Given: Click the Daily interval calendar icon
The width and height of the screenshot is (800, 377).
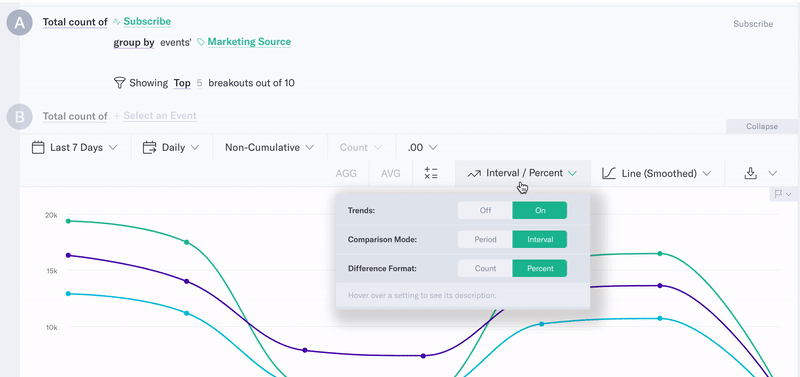Looking at the screenshot, I should tap(149, 147).
